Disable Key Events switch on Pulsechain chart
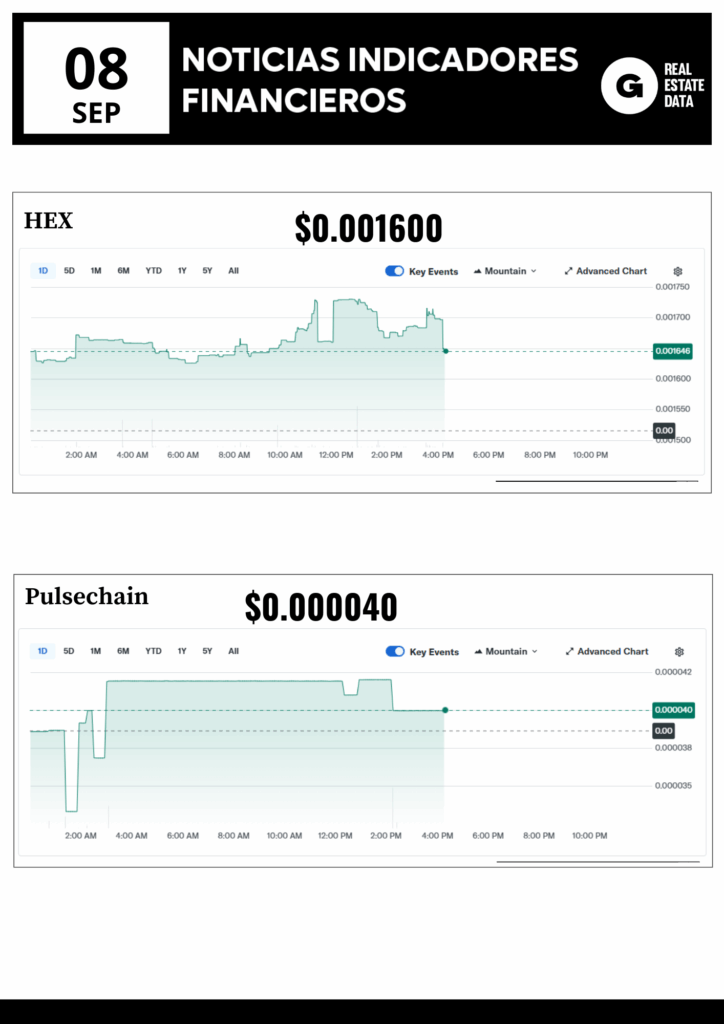 (395, 652)
